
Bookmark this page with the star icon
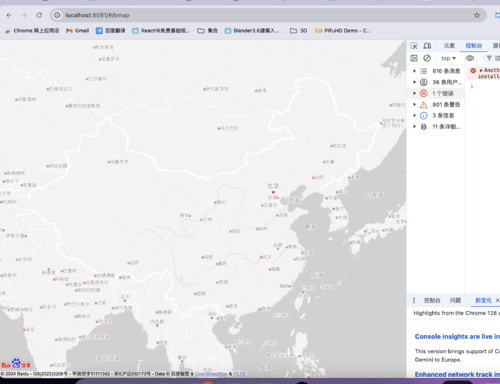pos(477,15)
